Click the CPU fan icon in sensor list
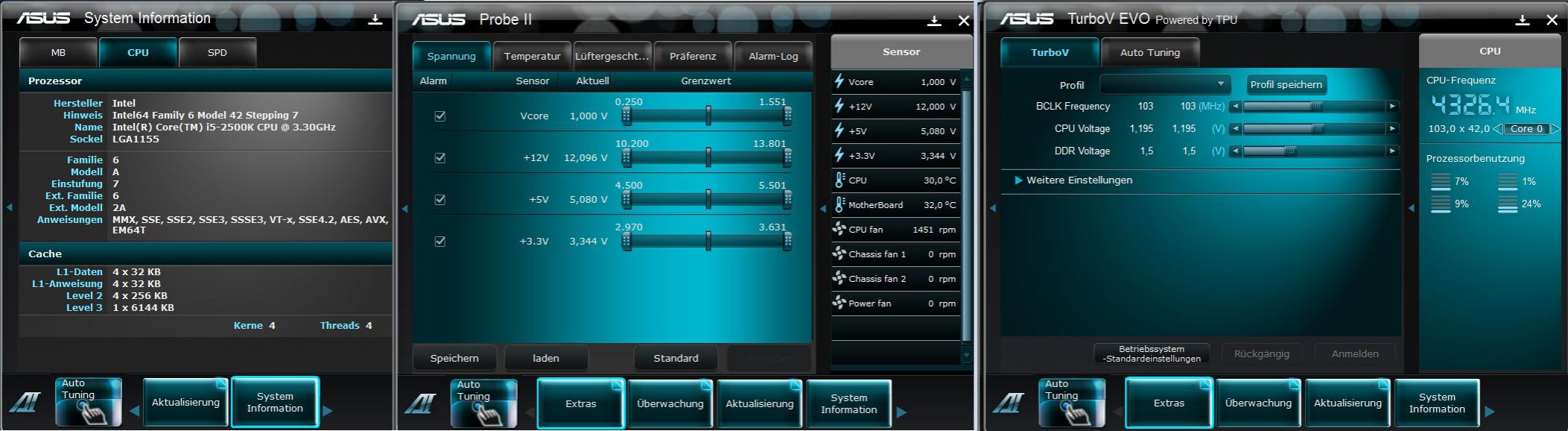Image resolution: width=1568 pixels, height=431 pixels. 839,229
